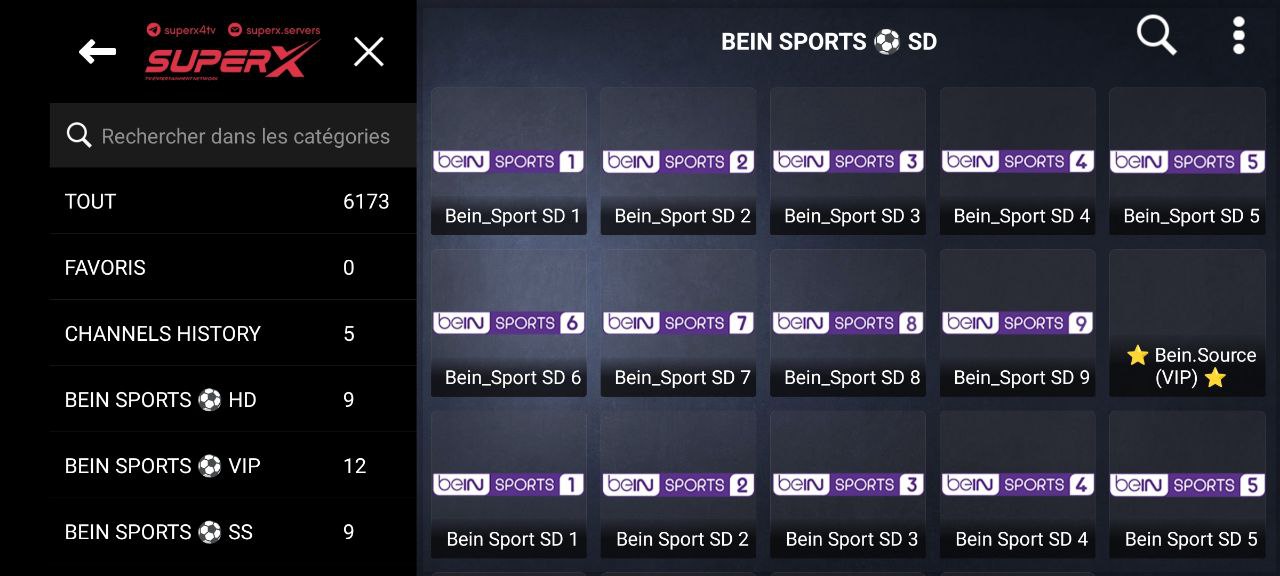The image size is (1280, 576).
Task: Open the FAVORIS category
Action: tap(233, 267)
